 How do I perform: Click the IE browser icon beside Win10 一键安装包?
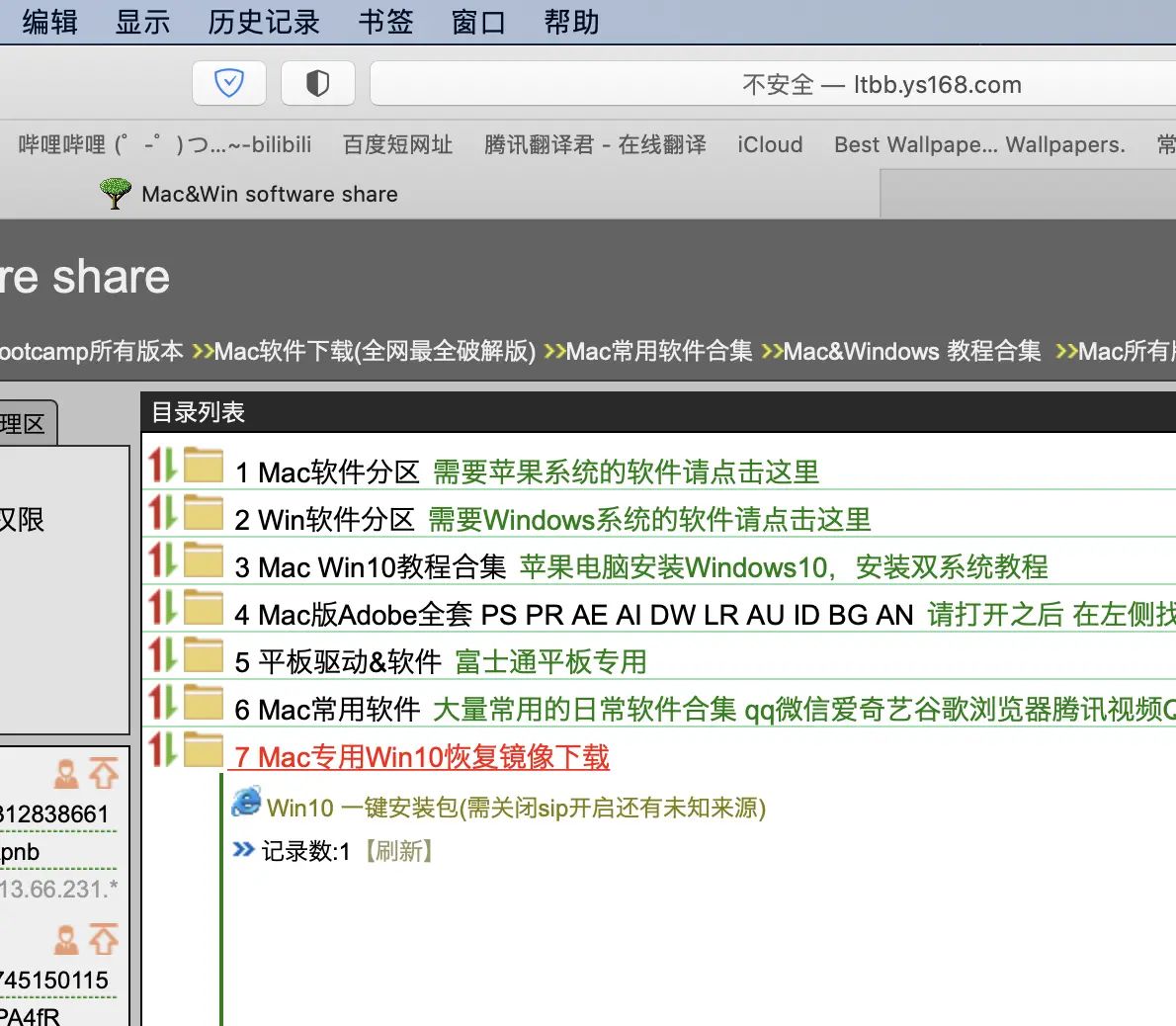pyautogui.click(x=247, y=802)
